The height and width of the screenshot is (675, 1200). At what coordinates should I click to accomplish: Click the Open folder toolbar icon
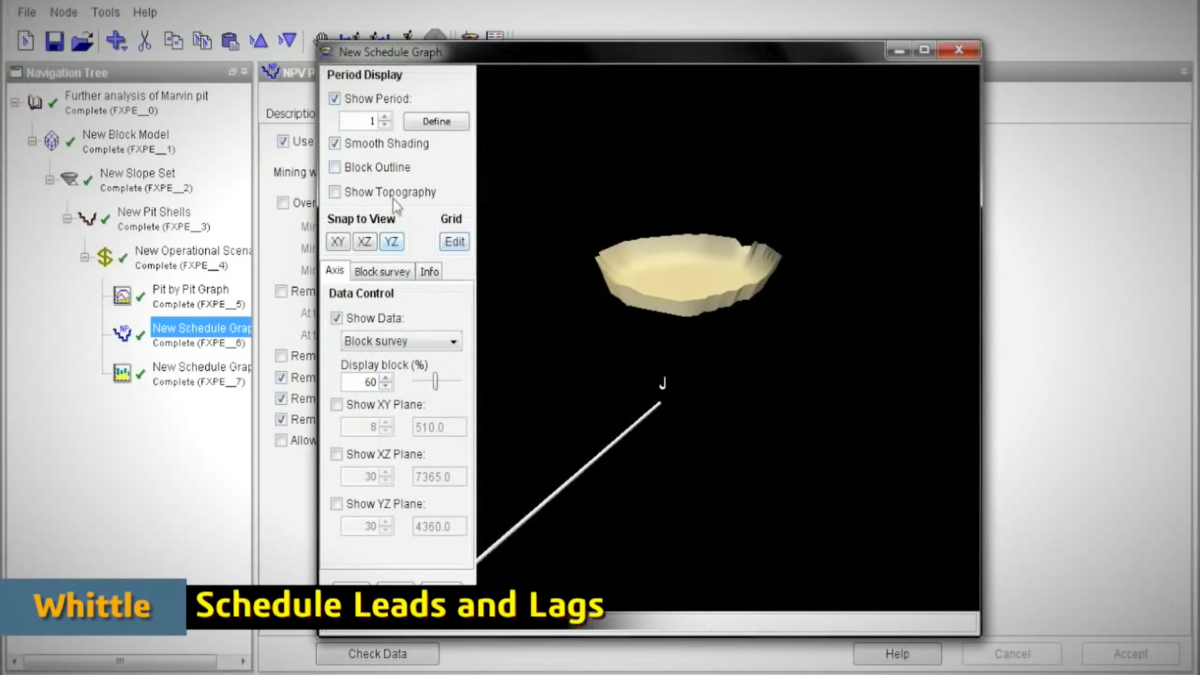pyautogui.click(x=82, y=41)
